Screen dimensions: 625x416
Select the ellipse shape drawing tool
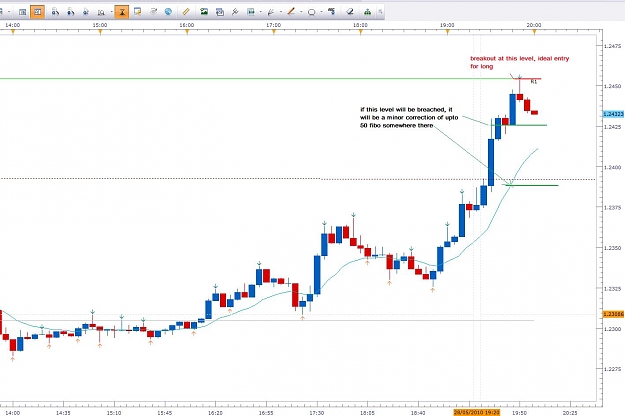(312, 12)
